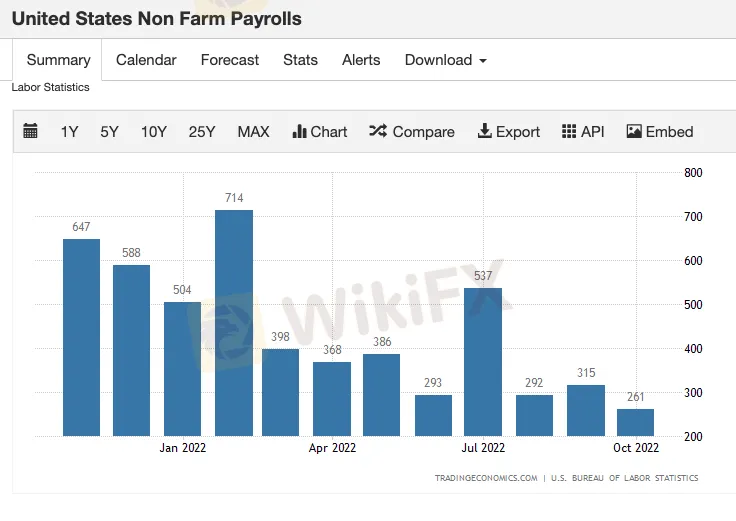Click the TRADINGECONOMICS.COM source text
Image resolution: width=736 pixels, height=521 pixels.
486,478
